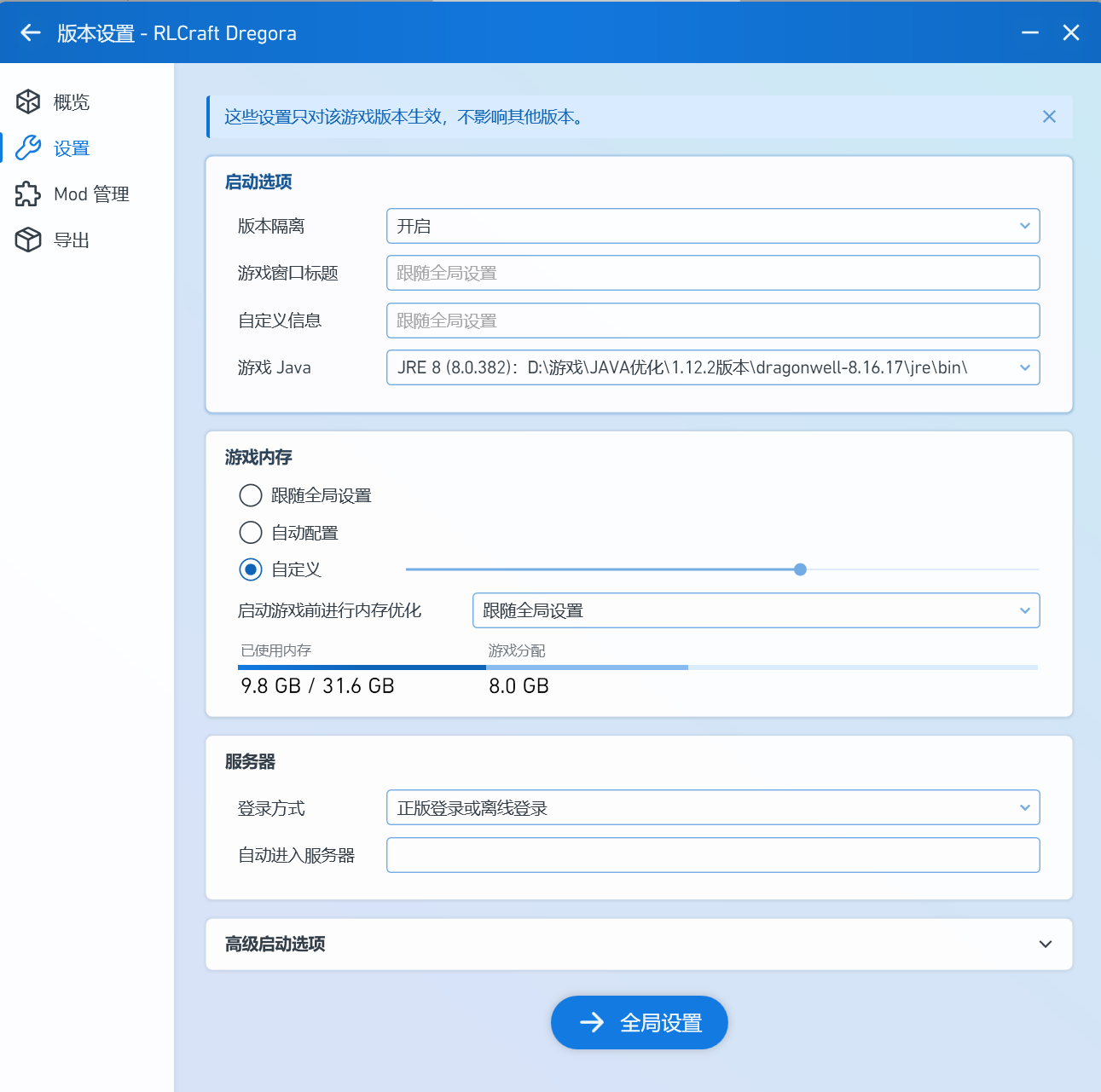Select the 自动配置 memory radio button

coord(251,533)
